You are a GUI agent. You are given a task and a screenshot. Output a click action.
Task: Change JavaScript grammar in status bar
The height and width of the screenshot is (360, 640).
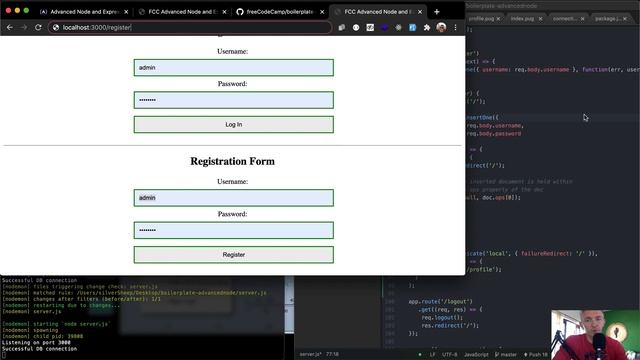click(x=476, y=355)
